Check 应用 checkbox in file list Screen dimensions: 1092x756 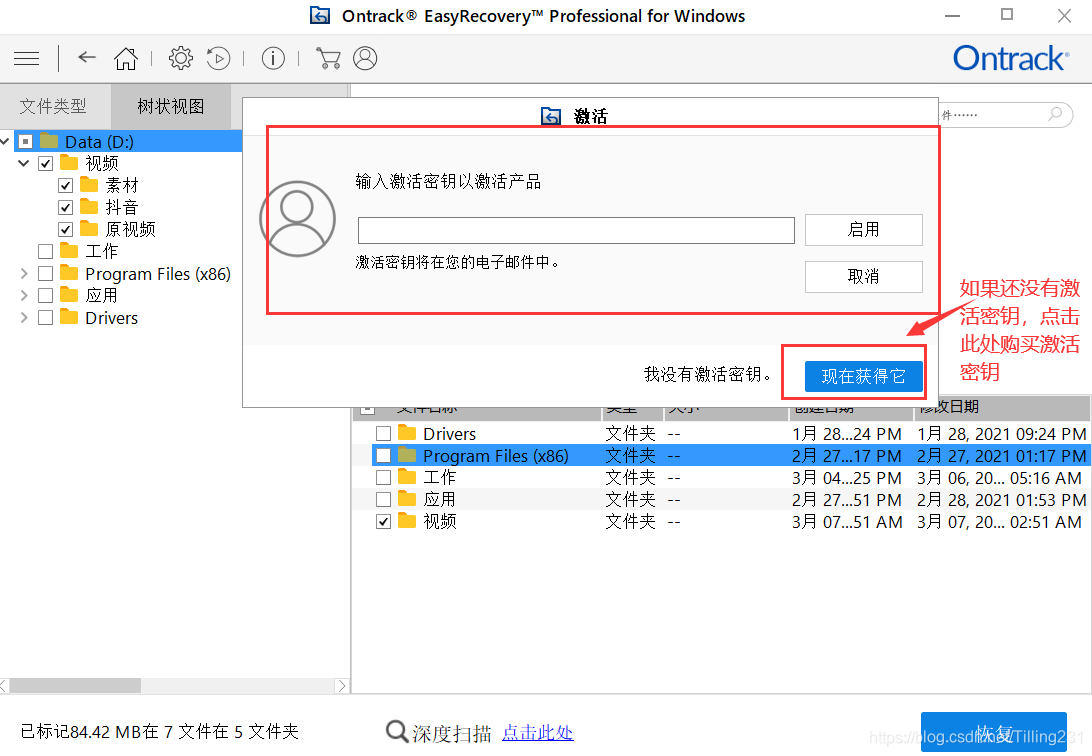point(383,499)
